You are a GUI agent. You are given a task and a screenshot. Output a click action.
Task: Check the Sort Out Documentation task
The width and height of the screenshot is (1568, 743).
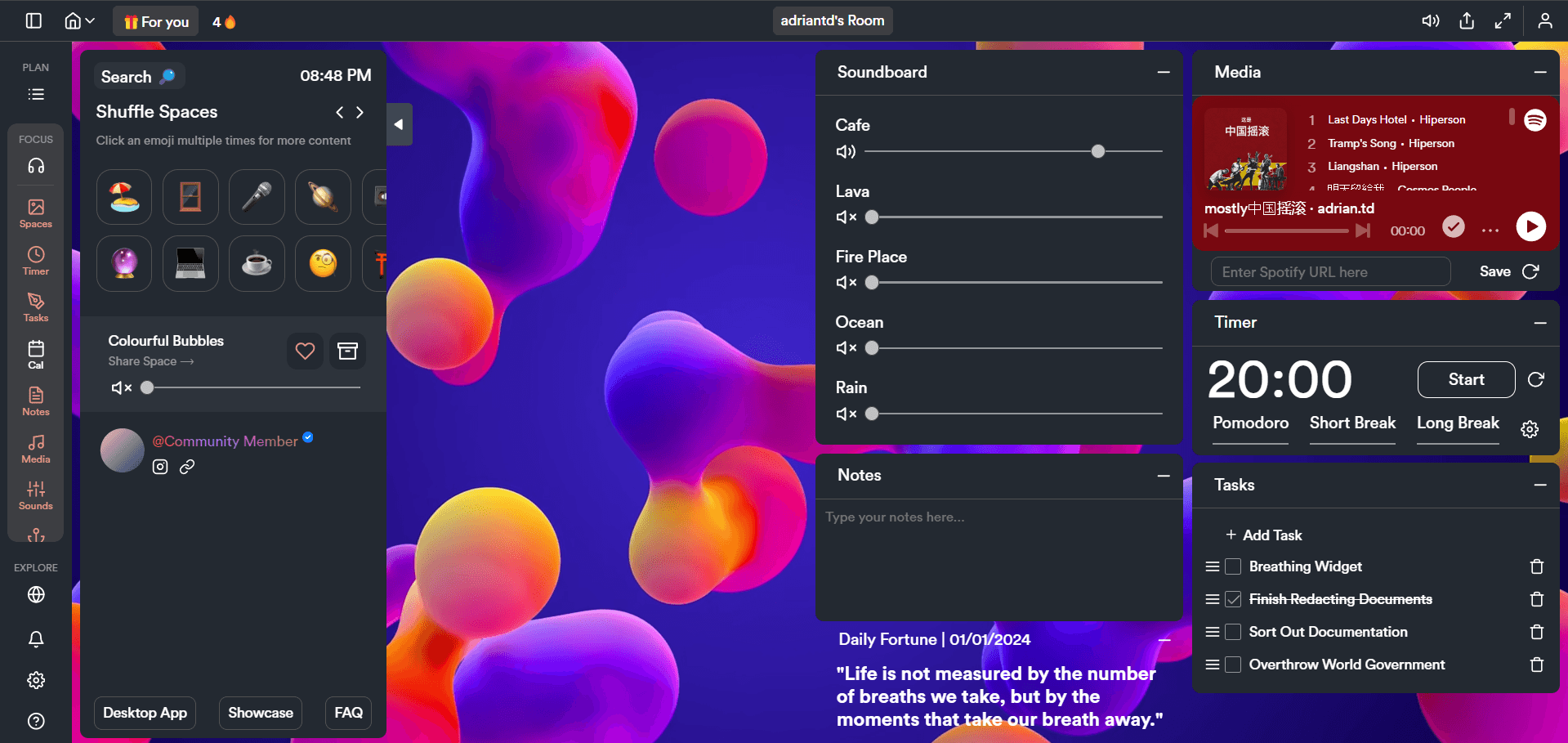click(x=1233, y=632)
